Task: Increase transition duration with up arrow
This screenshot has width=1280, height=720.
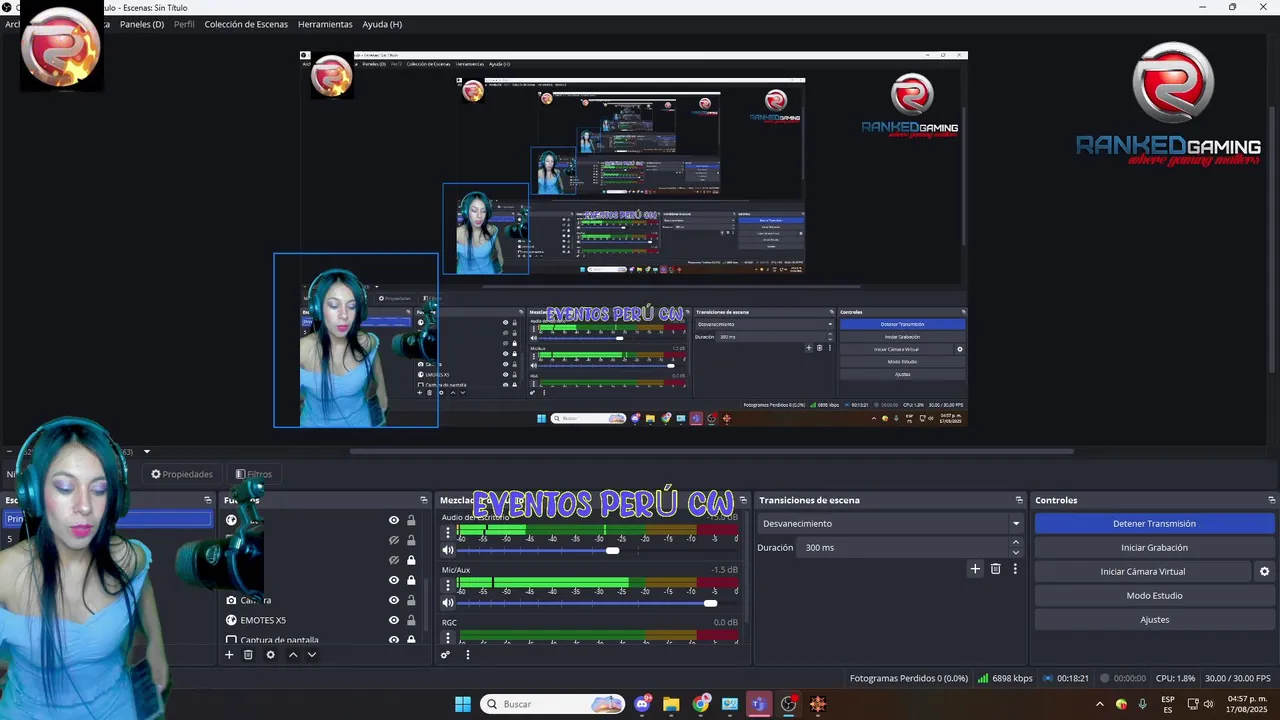Action: pos(1016,543)
